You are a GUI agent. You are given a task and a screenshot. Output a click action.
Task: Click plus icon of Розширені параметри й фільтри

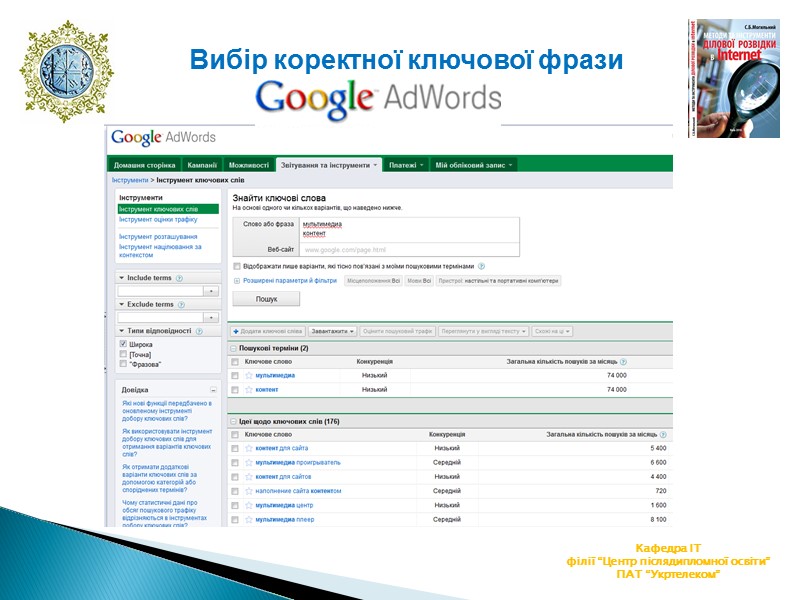237,281
